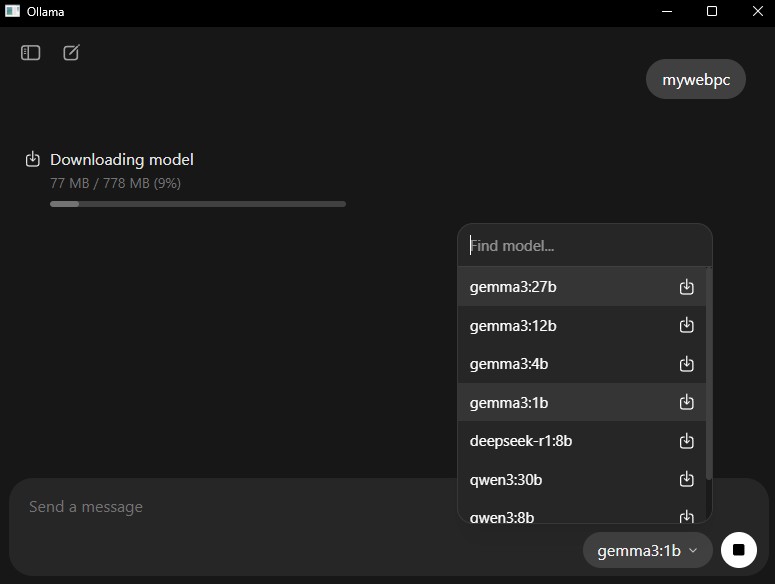Maximize the Ollama window
The height and width of the screenshot is (584, 775).
(712, 11)
